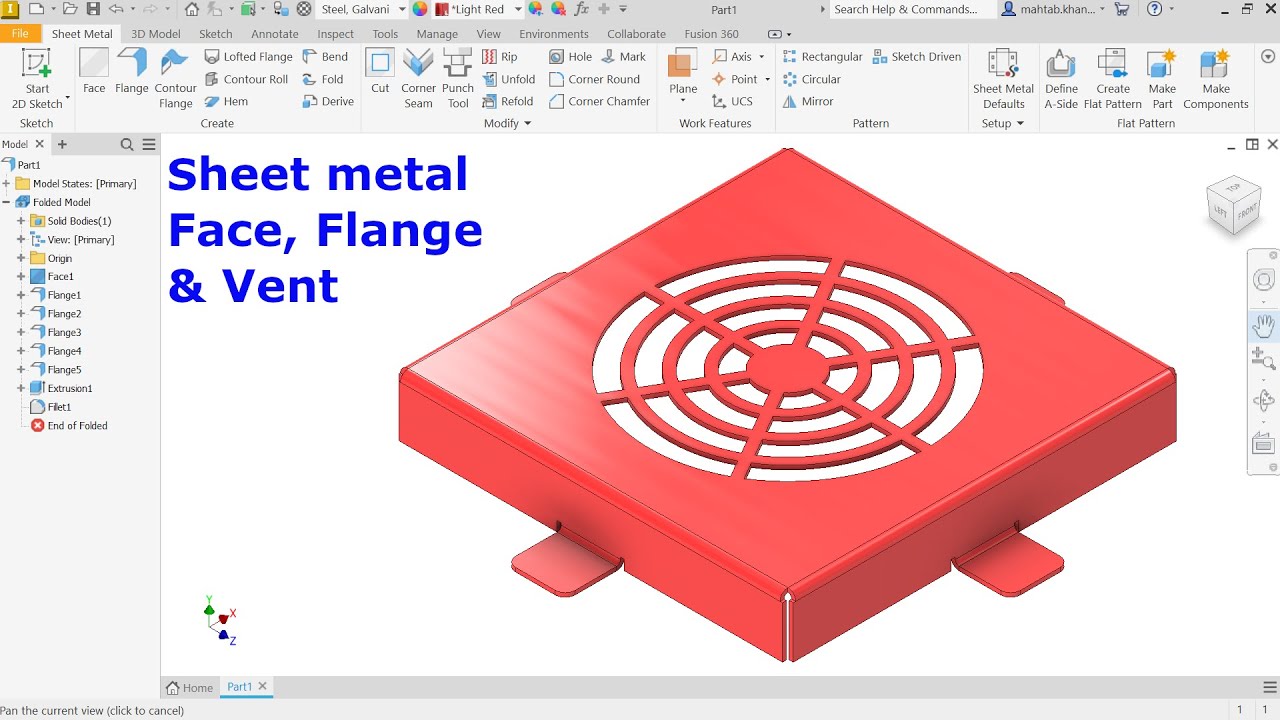
Task: Expand the Extrusion1 tree node
Action: tap(21, 388)
